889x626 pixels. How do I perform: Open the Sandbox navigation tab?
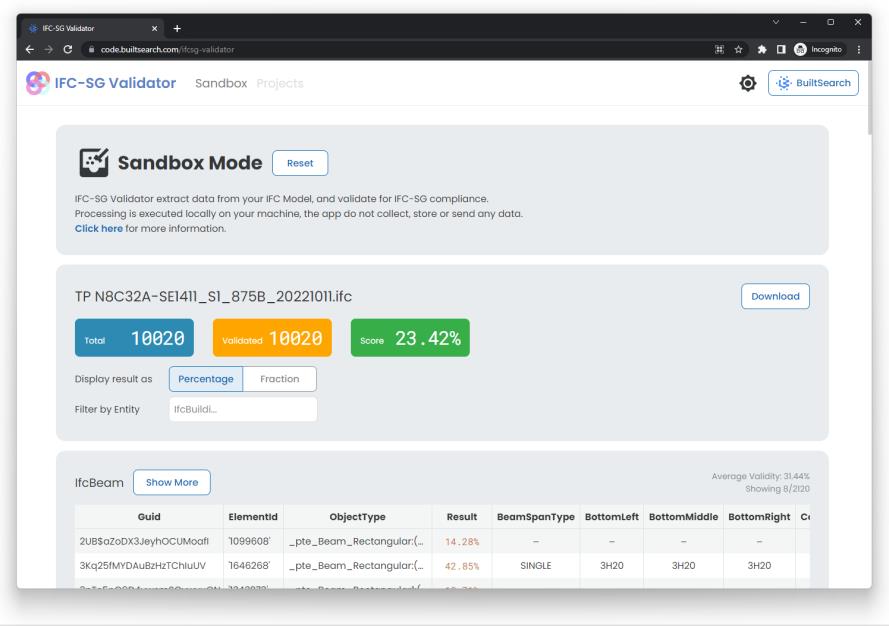220,83
